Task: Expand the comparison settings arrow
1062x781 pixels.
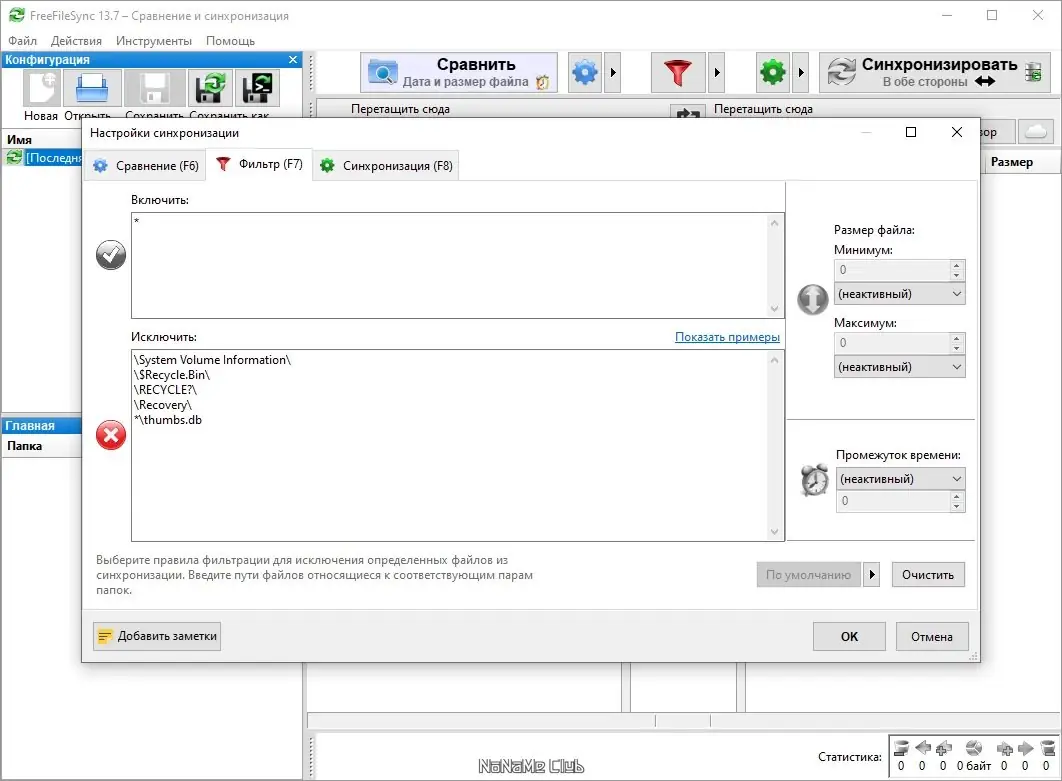Action: pyautogui.click(x=613, y=72)
